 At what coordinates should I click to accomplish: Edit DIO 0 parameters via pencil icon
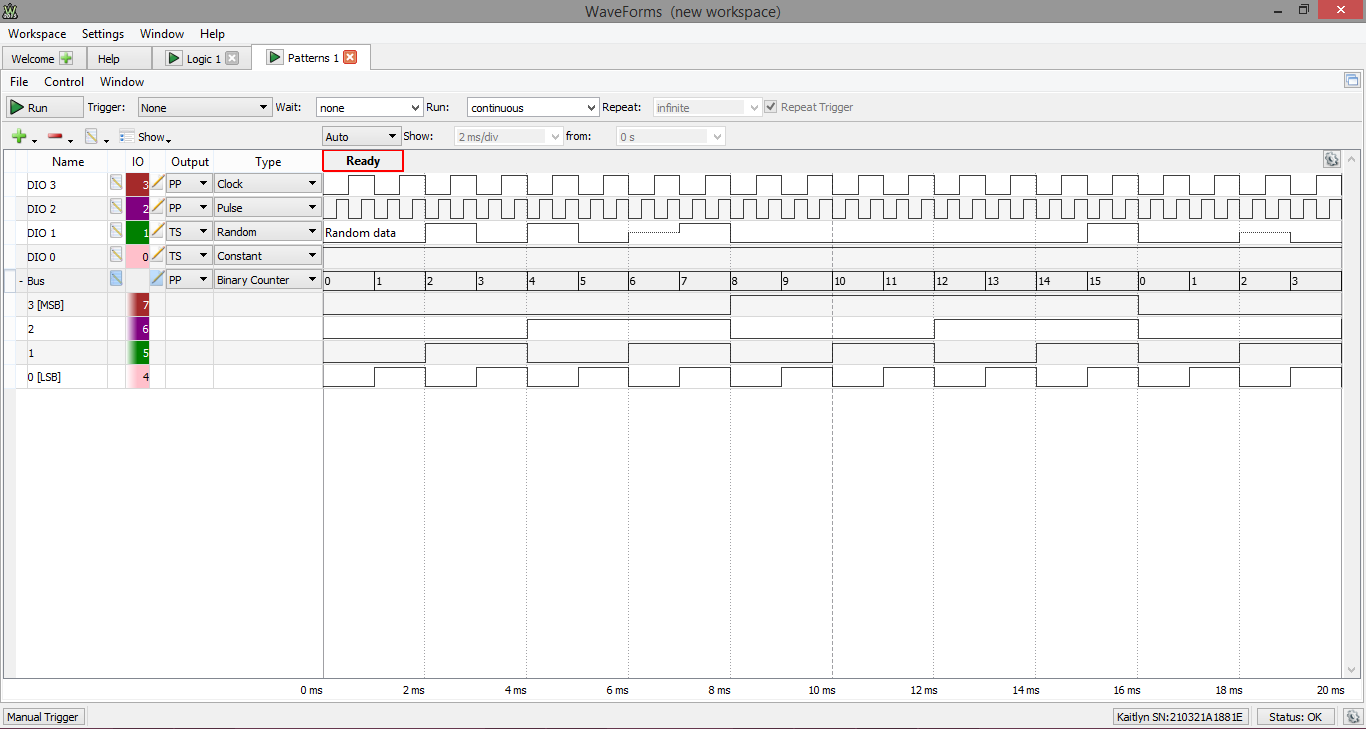157,256
